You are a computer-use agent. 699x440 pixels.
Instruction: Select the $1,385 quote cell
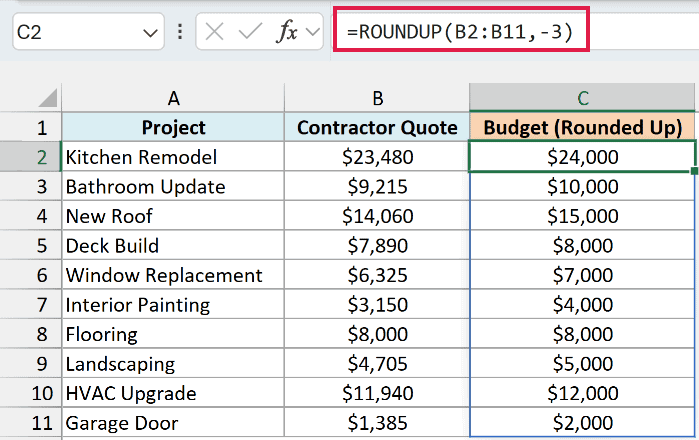[377, 422]
